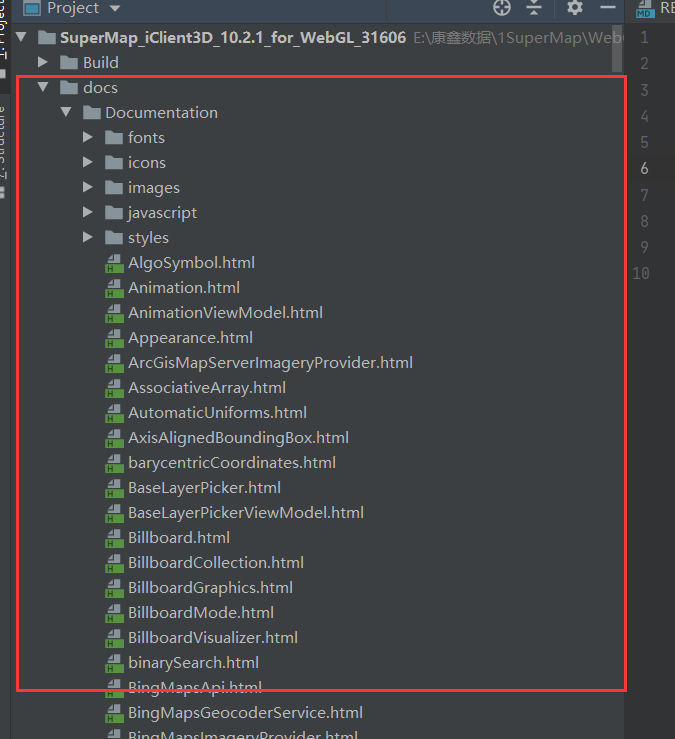Click the AutomaticUniforms.html file icon
This screenshot has width=675, height=739.
(x=114, y=413)
